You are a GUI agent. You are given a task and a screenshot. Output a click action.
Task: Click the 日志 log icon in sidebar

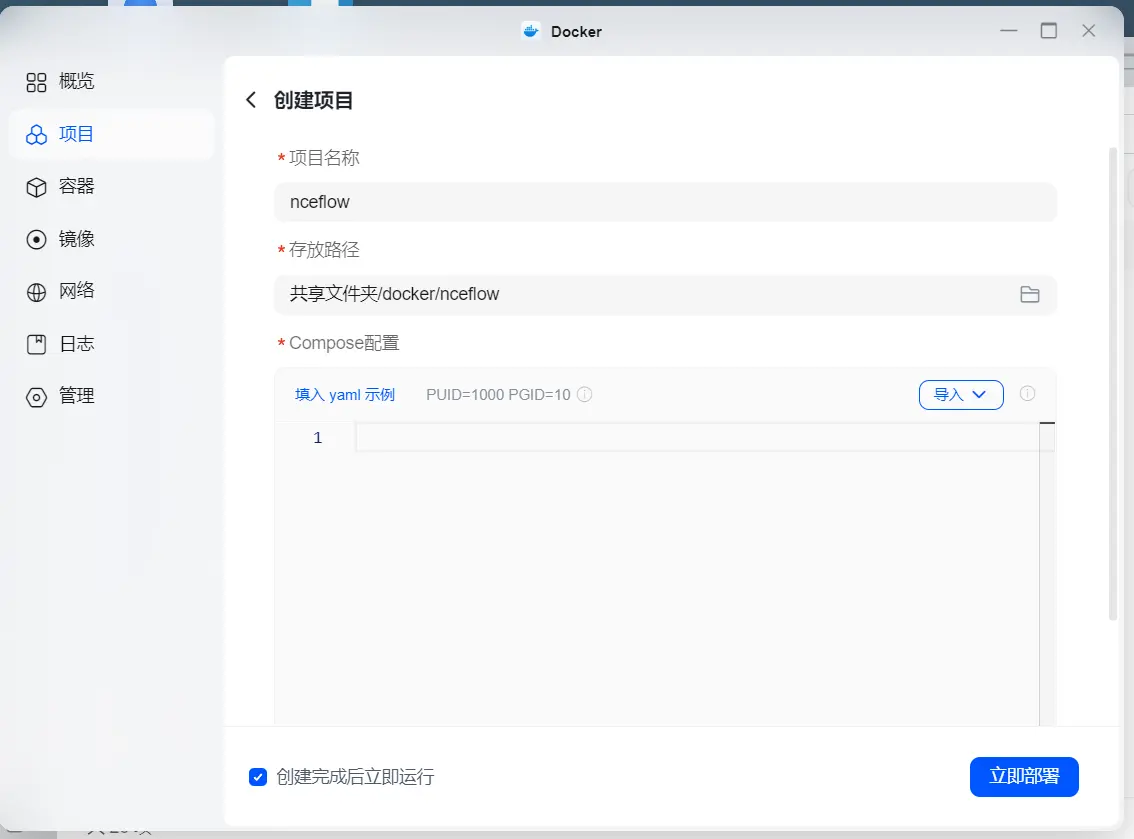pyautogui.click(x=36, y=344)
